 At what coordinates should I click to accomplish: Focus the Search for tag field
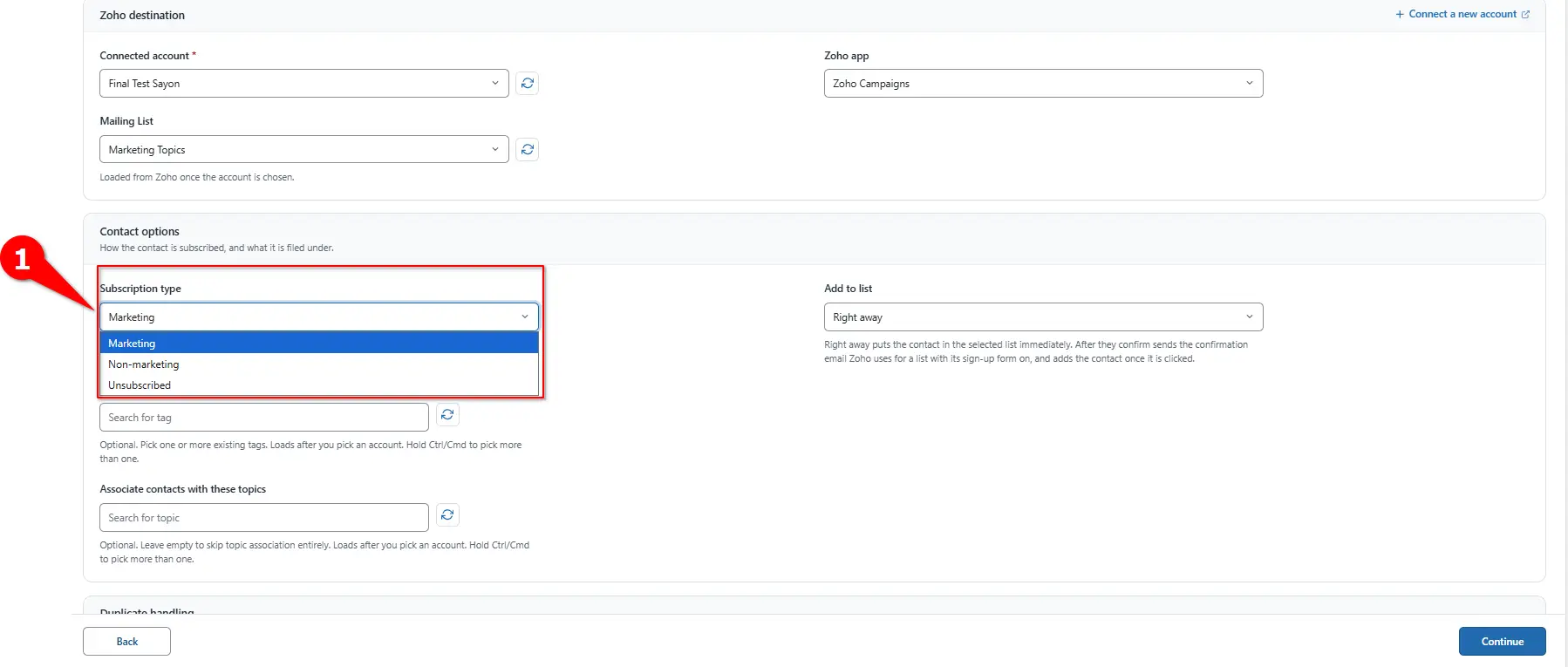click(264, 418)
